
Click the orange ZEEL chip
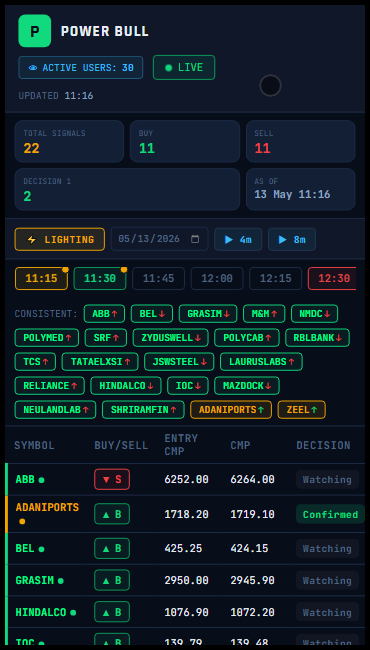click(302, 410)
